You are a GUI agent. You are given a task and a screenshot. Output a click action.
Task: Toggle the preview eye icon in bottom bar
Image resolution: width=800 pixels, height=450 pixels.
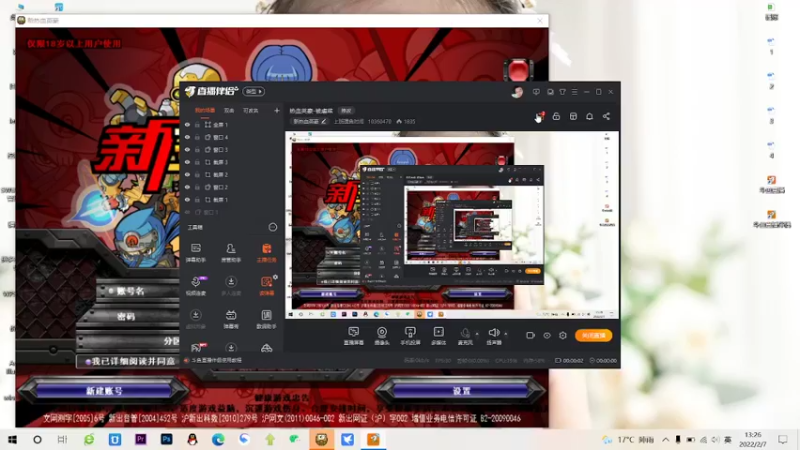coord(547,335)
